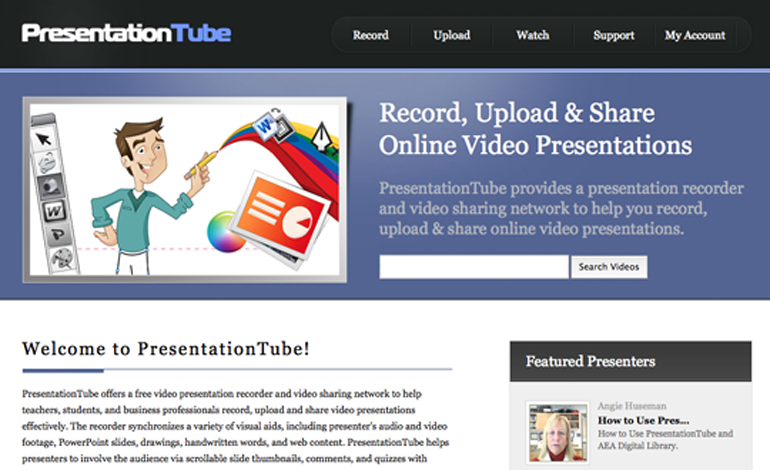The height and width of the screenshot is (470, 770).
Task: Click the "Welcome to PresentationTube!" heading
Action: [166, 349]
